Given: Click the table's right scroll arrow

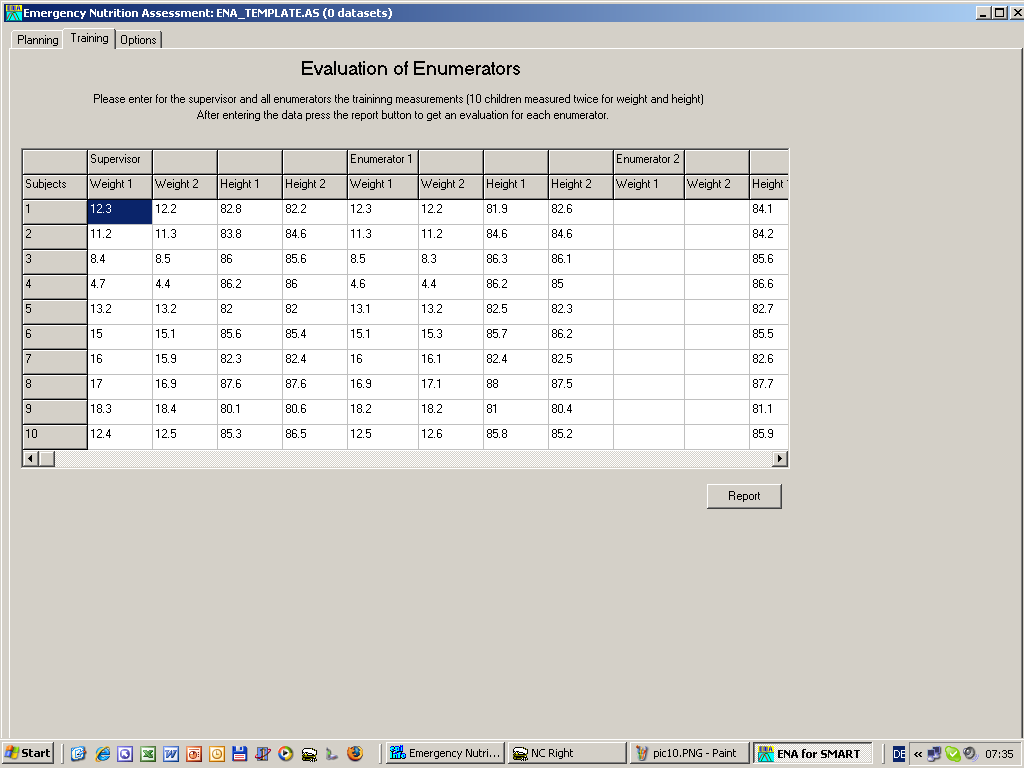Looking at the screenshot, I should 780,458.
